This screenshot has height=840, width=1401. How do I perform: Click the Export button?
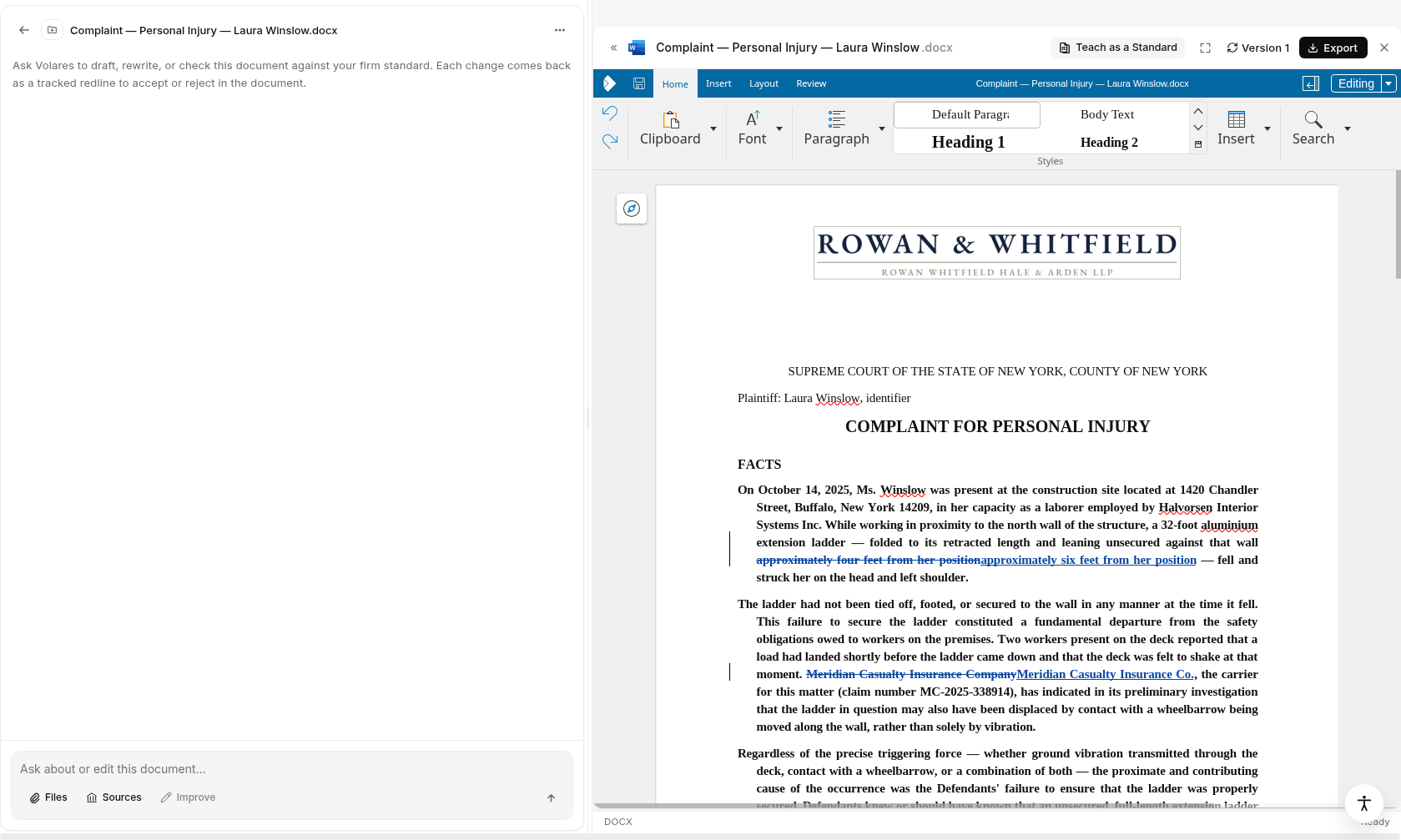point(1333,48)
